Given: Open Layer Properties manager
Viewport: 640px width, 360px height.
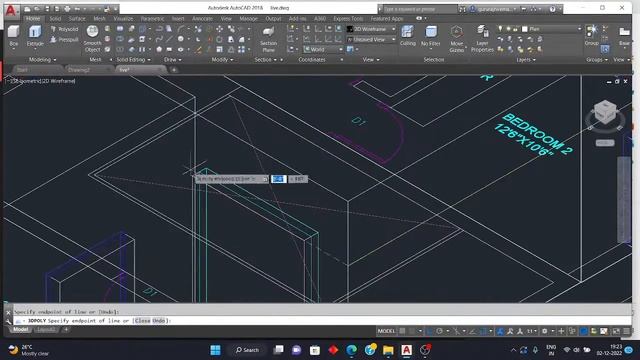Looking at the screenshot, I should (x=482, y=38).
